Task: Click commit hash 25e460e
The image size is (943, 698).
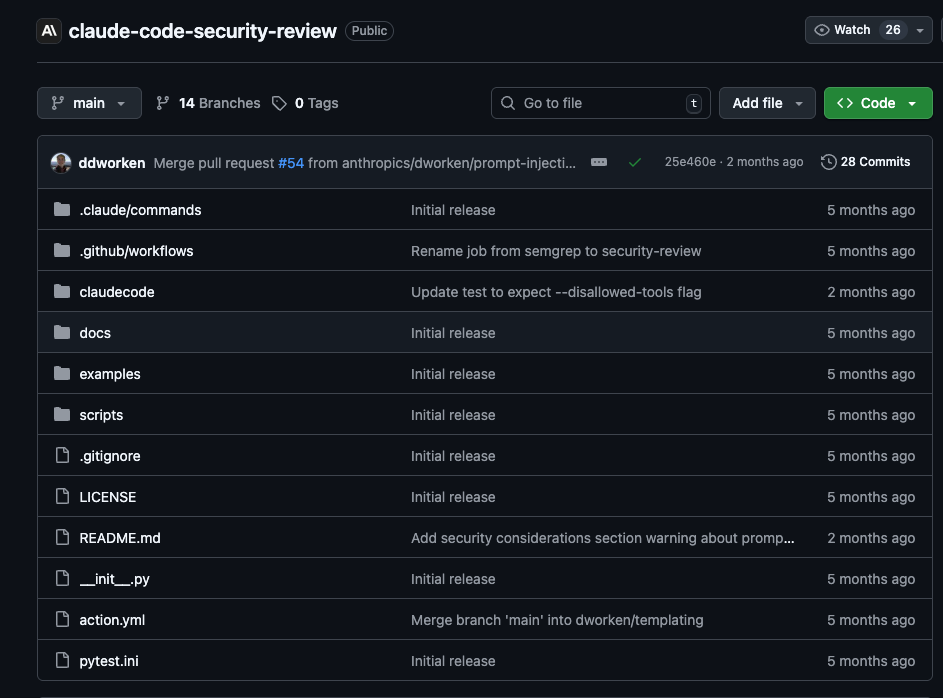Action: click(x=690, y=162)
